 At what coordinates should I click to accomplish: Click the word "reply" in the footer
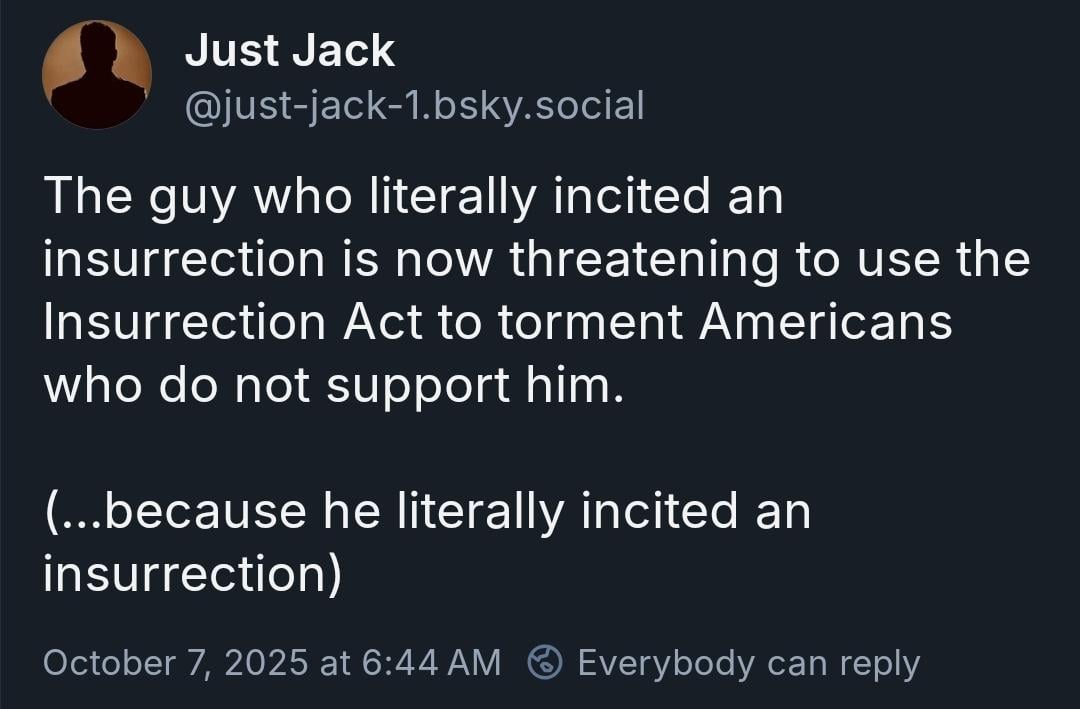pos(876,662)
